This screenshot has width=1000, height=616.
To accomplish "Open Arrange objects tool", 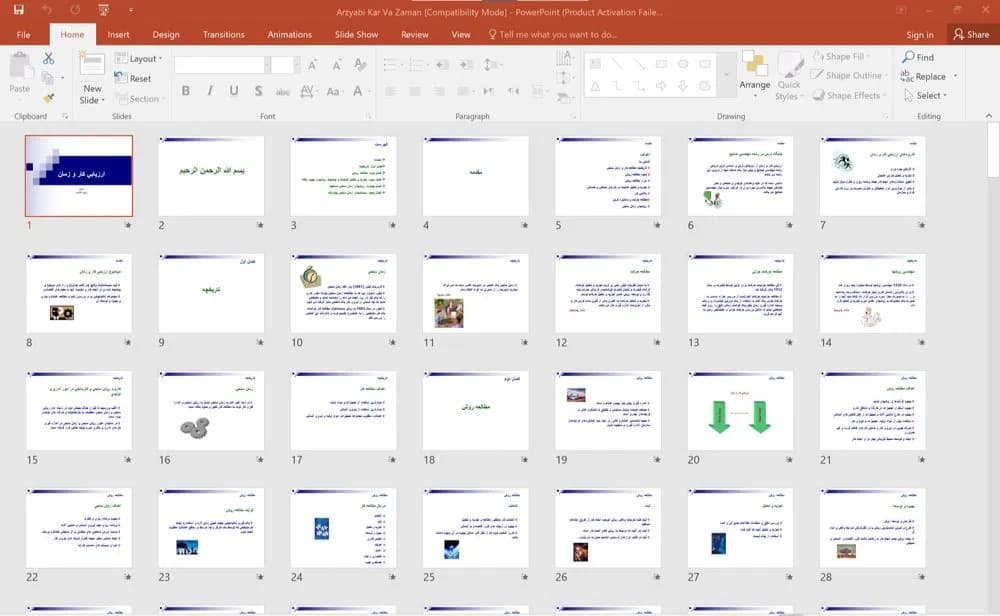I will pyautogui.click(x=754, y=74).
